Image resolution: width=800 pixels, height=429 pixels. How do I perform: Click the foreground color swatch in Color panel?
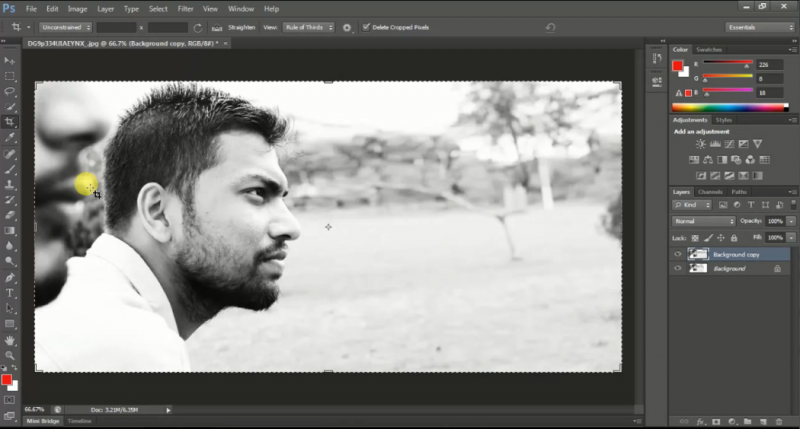678,66
